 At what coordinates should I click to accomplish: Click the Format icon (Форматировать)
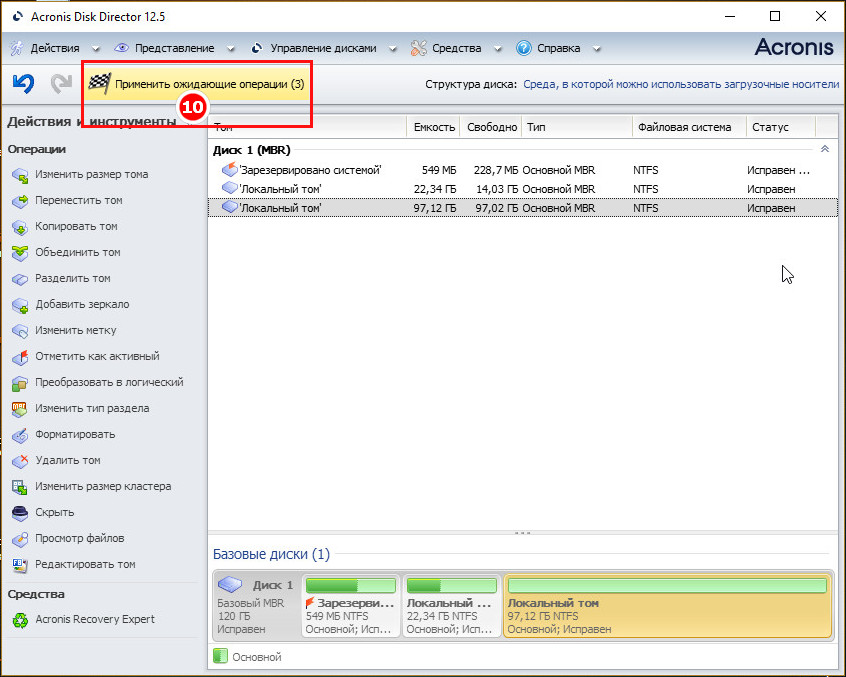[x=20, y=435]
